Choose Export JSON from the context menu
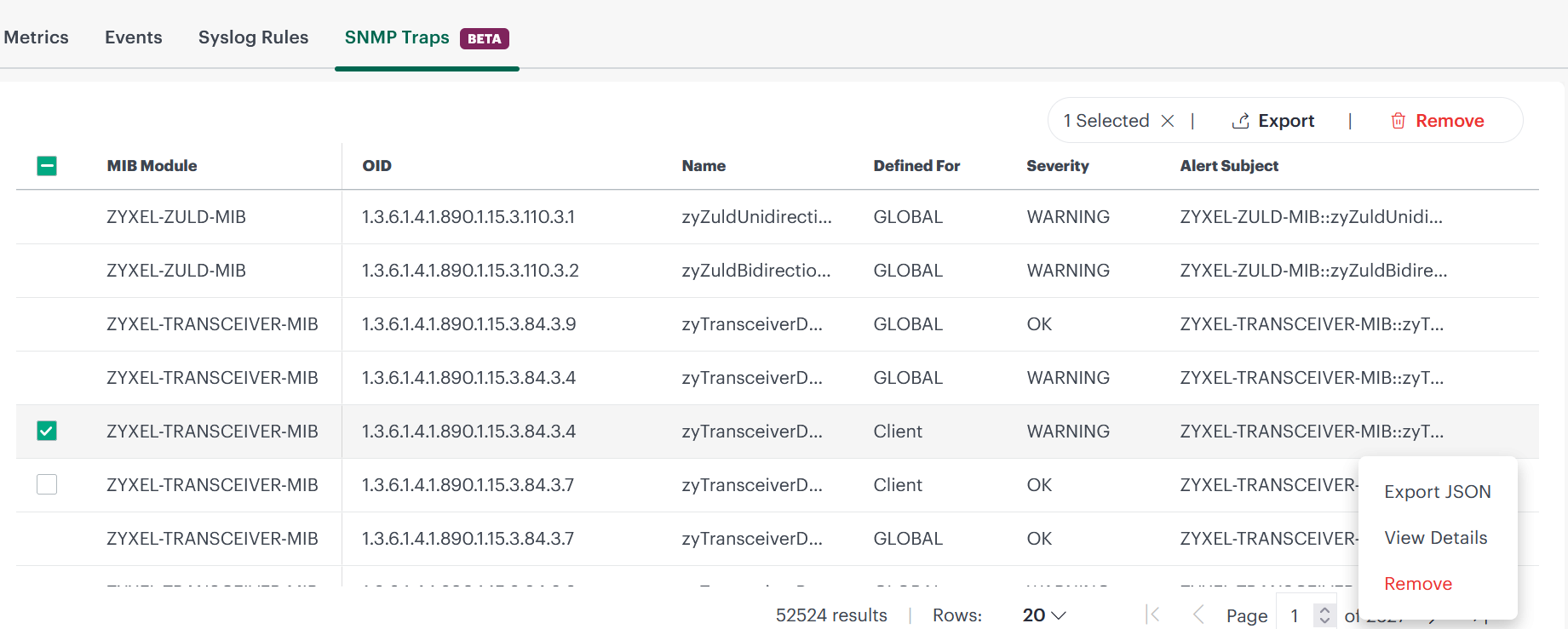The width and height of the screenshot is (1568, 629). (1437, 492)
